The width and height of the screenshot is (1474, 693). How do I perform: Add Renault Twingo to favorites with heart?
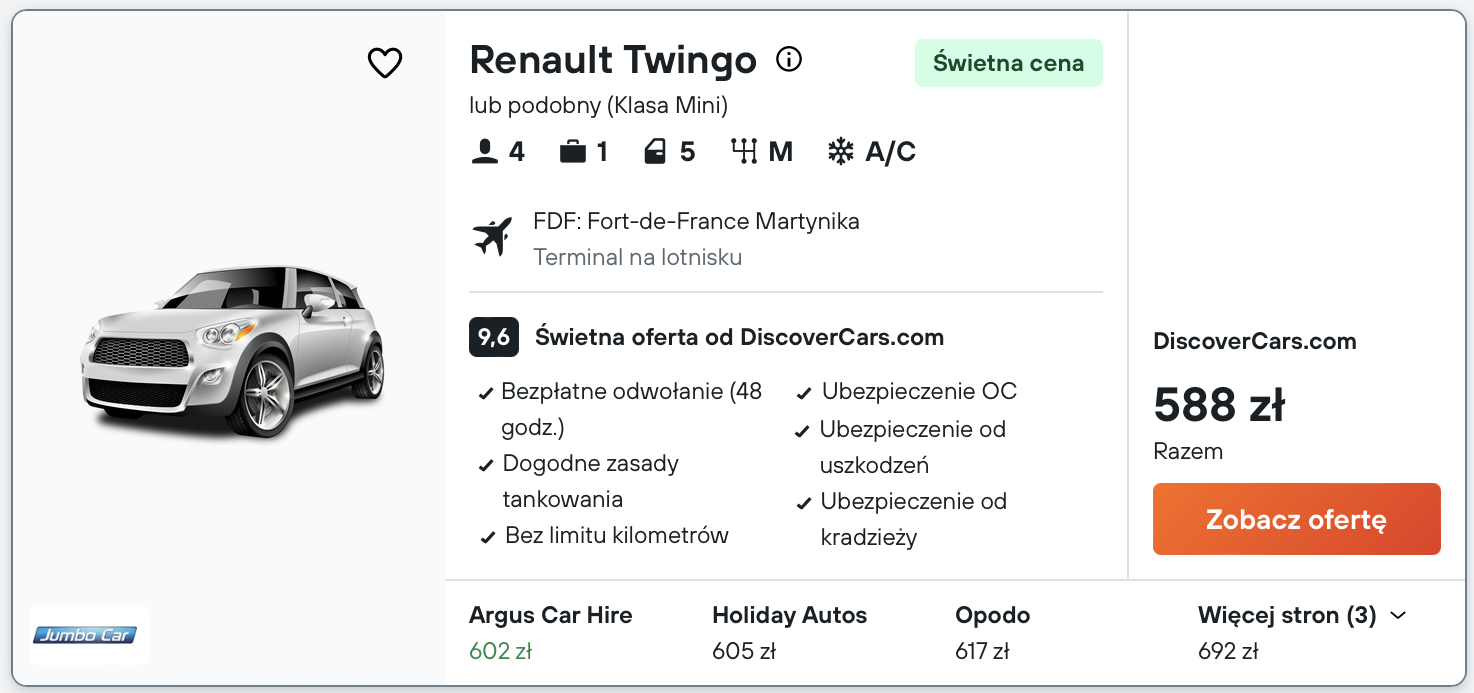click(385, 63)
